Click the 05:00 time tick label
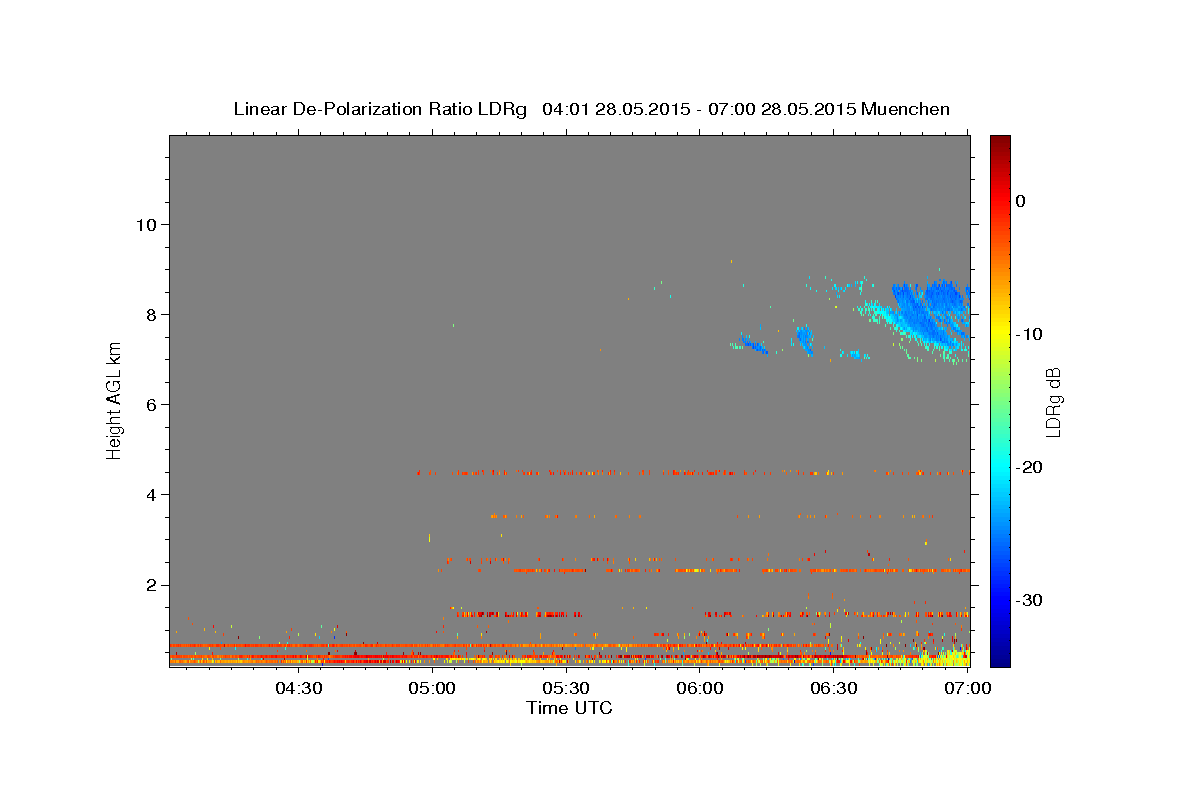 pyautogui.click(x=432, y=688)
